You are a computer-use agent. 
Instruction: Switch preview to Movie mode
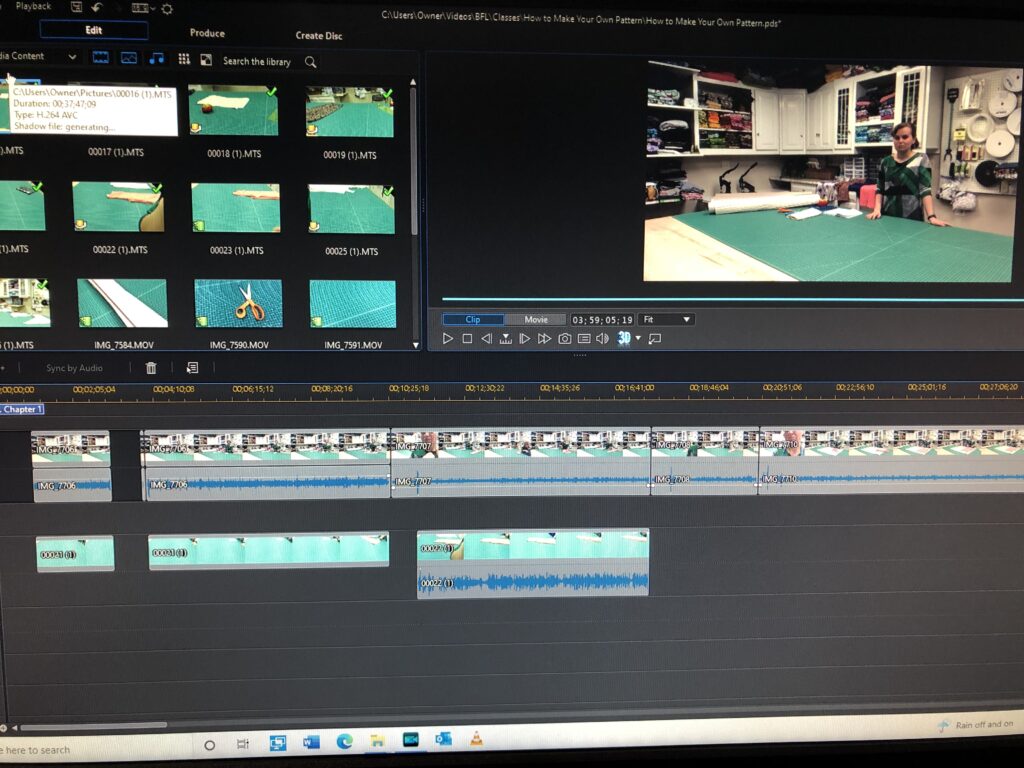pos(536,319)
